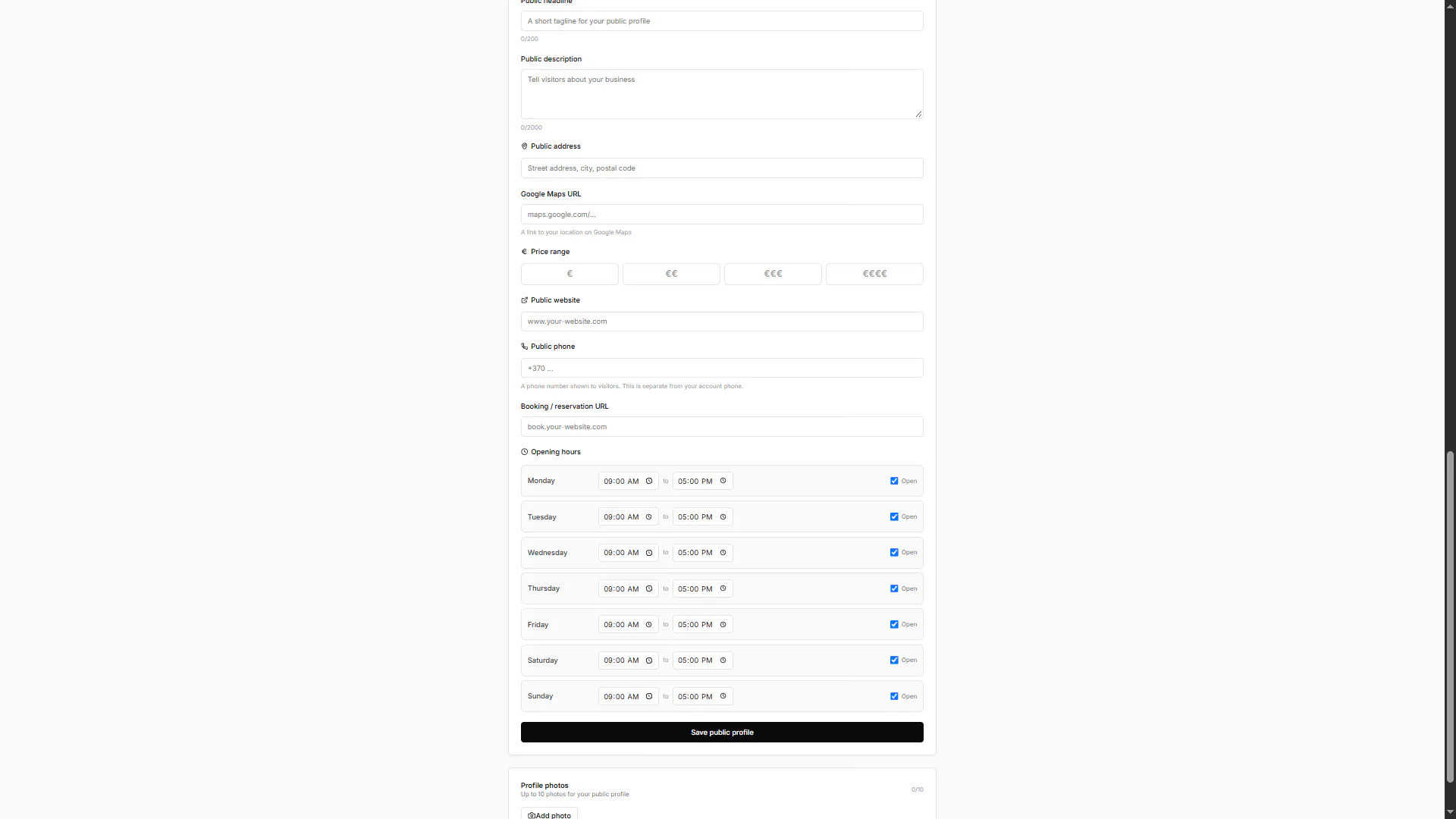Image resolution: width=1456 pixels, height=819 pixels.
Task: Select the €€ price range
Action: click(671, 274)
